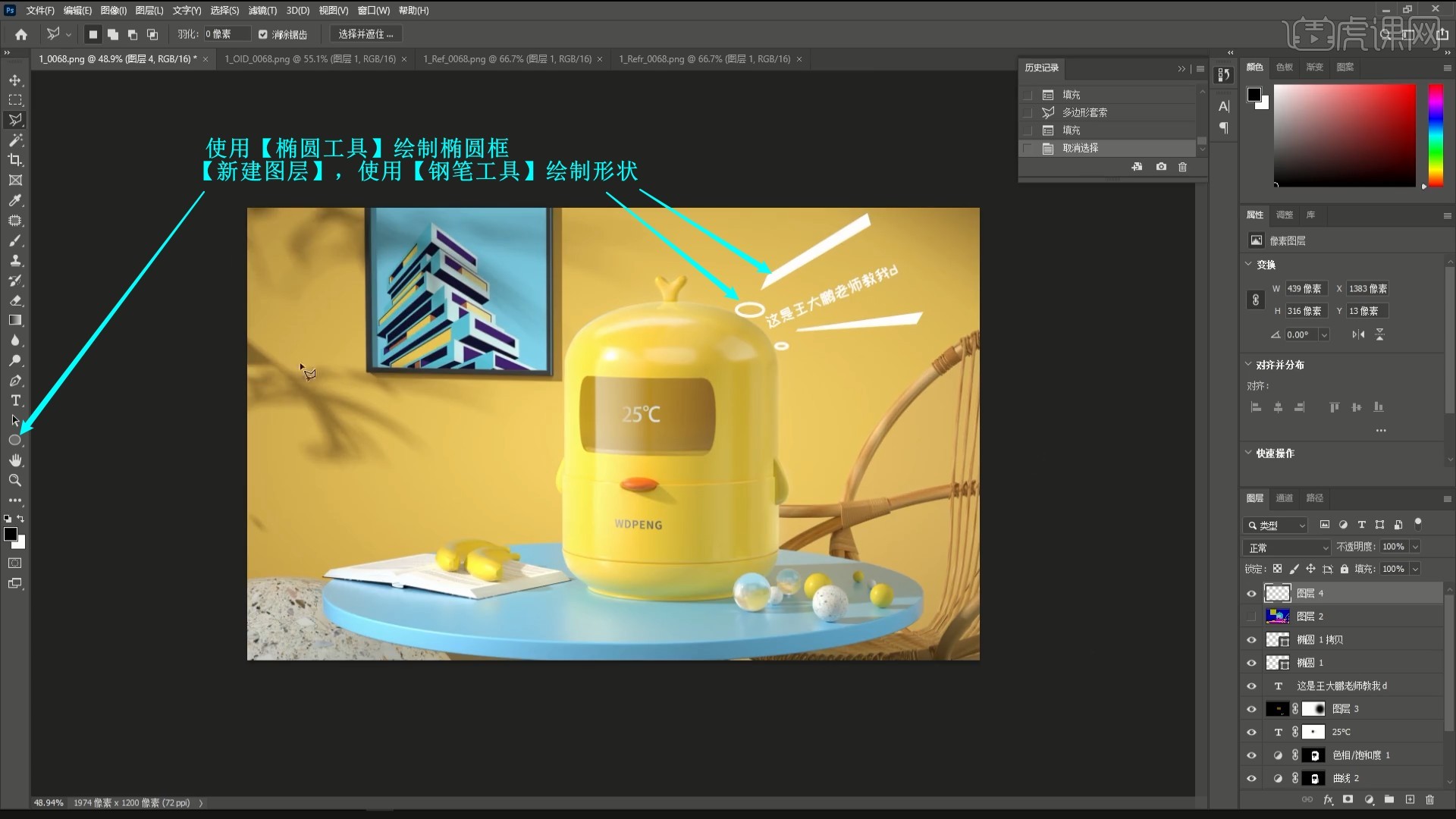Select the Text tool
This screenshot has height=819, width=1456.
pyautogui.click(x=14, y=400)
